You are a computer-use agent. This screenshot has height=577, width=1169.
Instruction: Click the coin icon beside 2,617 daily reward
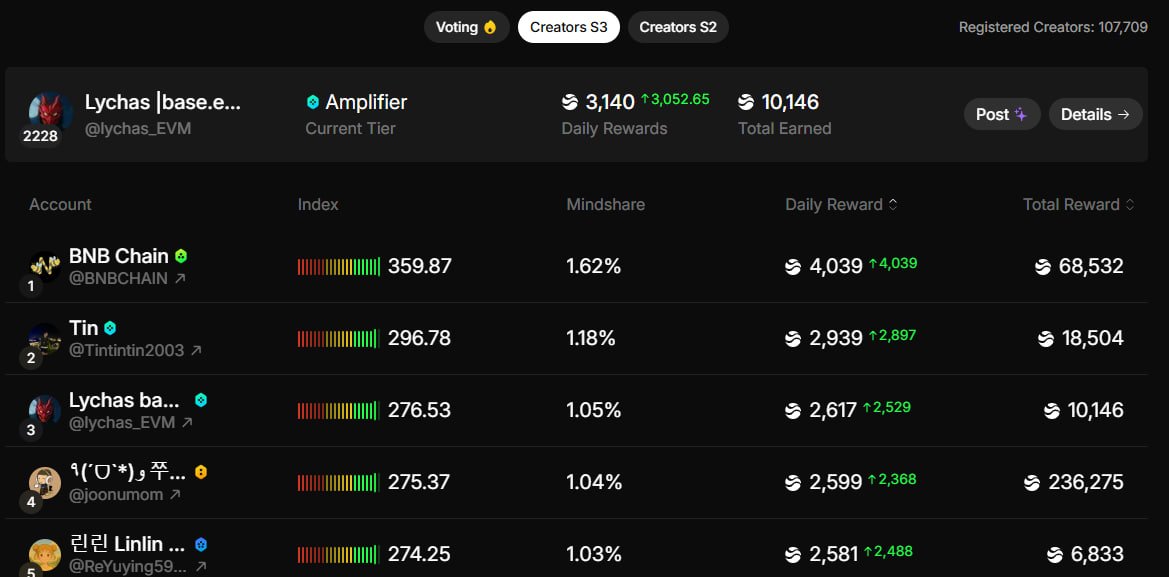click(793, 411)
